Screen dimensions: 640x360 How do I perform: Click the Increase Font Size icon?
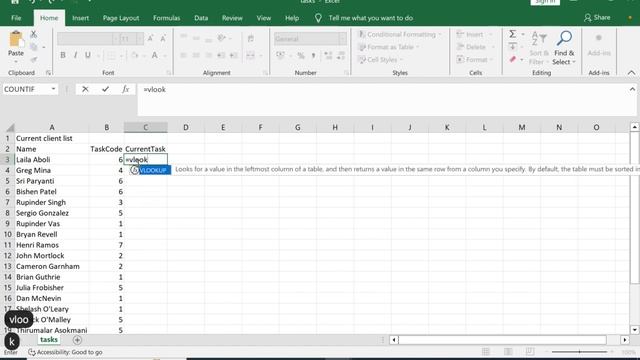pyautogui.click(x=150, y=39)
